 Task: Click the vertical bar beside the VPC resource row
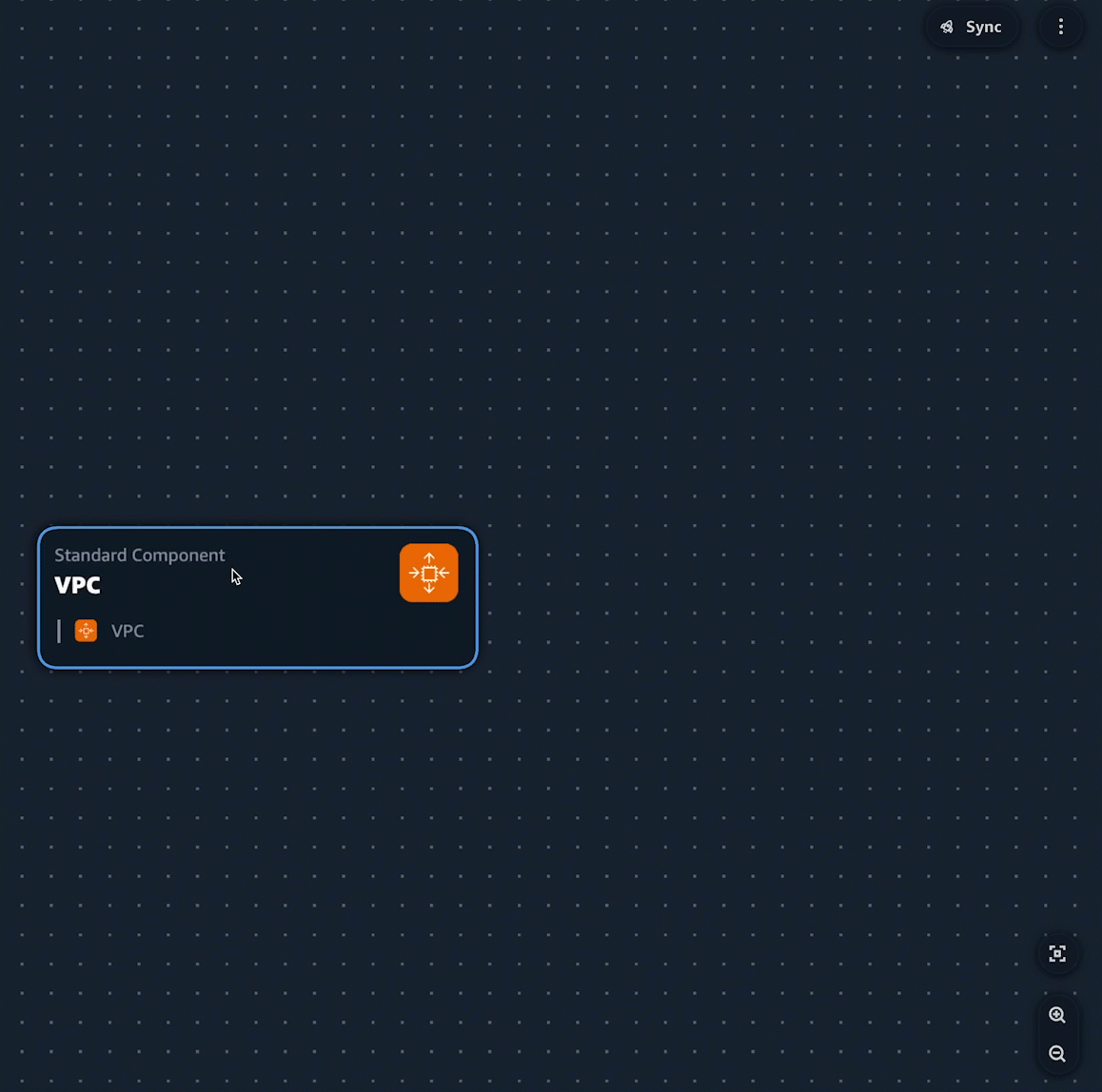point(59,631)
